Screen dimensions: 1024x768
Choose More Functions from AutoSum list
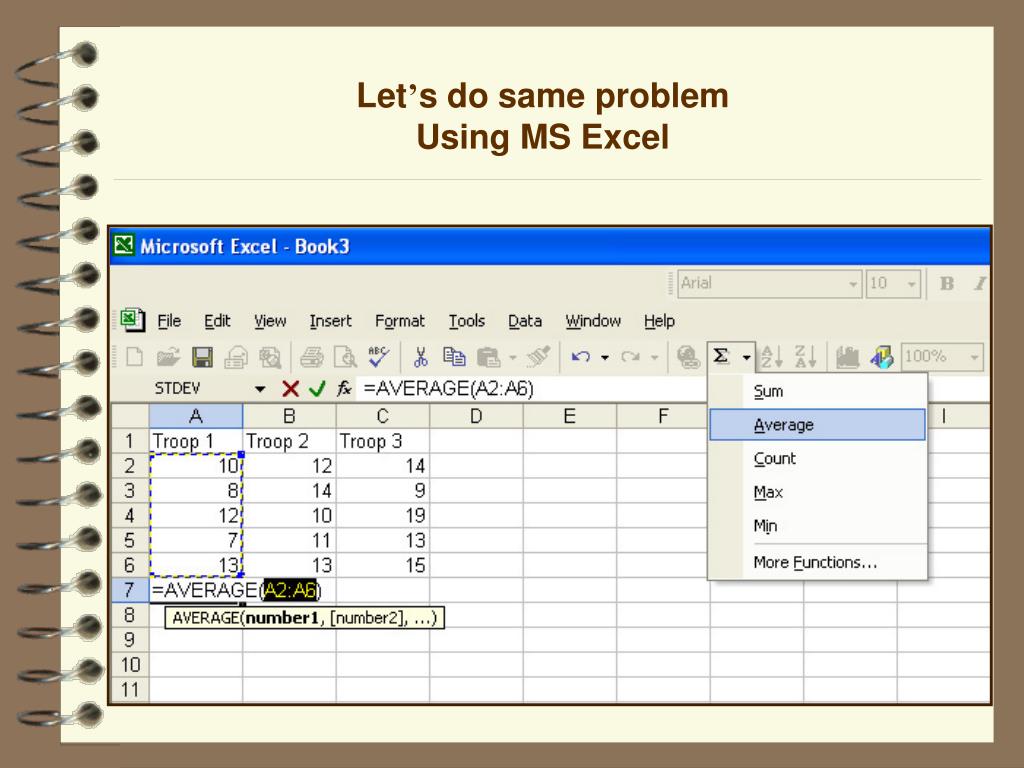(x=818, y=562)
